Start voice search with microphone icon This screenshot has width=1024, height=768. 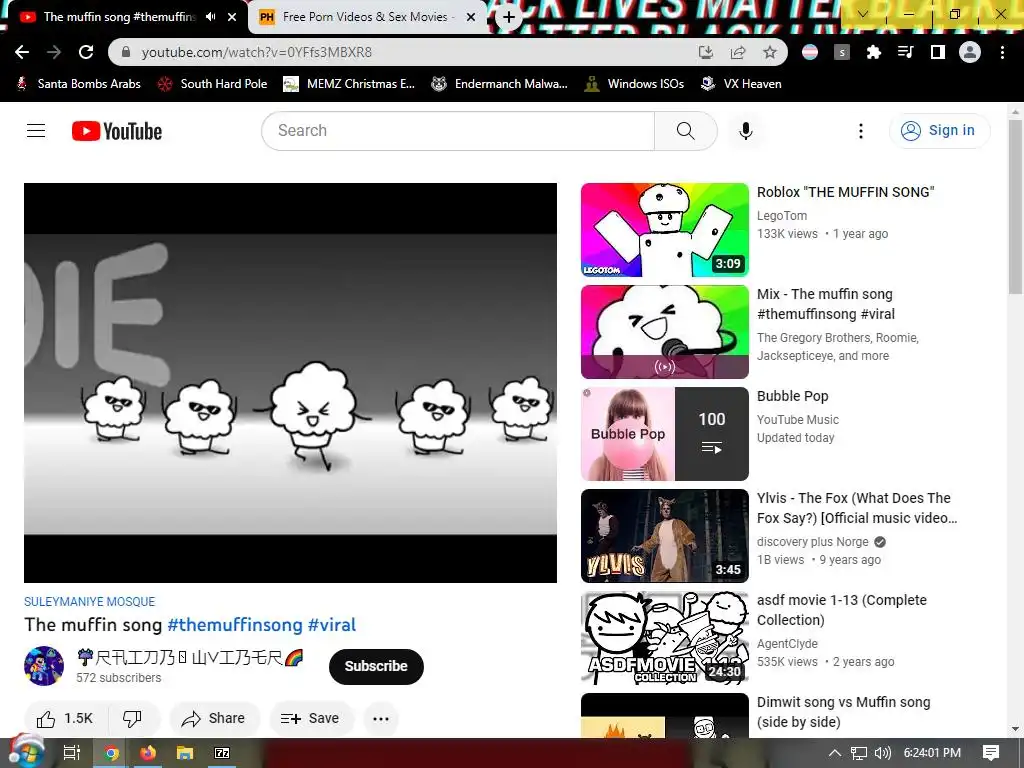(x=746, y=131)
